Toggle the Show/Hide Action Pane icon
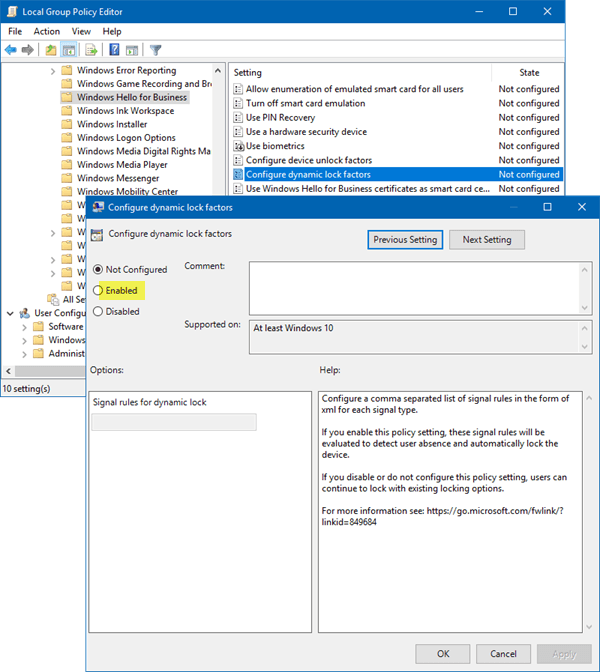 (132, 50)
